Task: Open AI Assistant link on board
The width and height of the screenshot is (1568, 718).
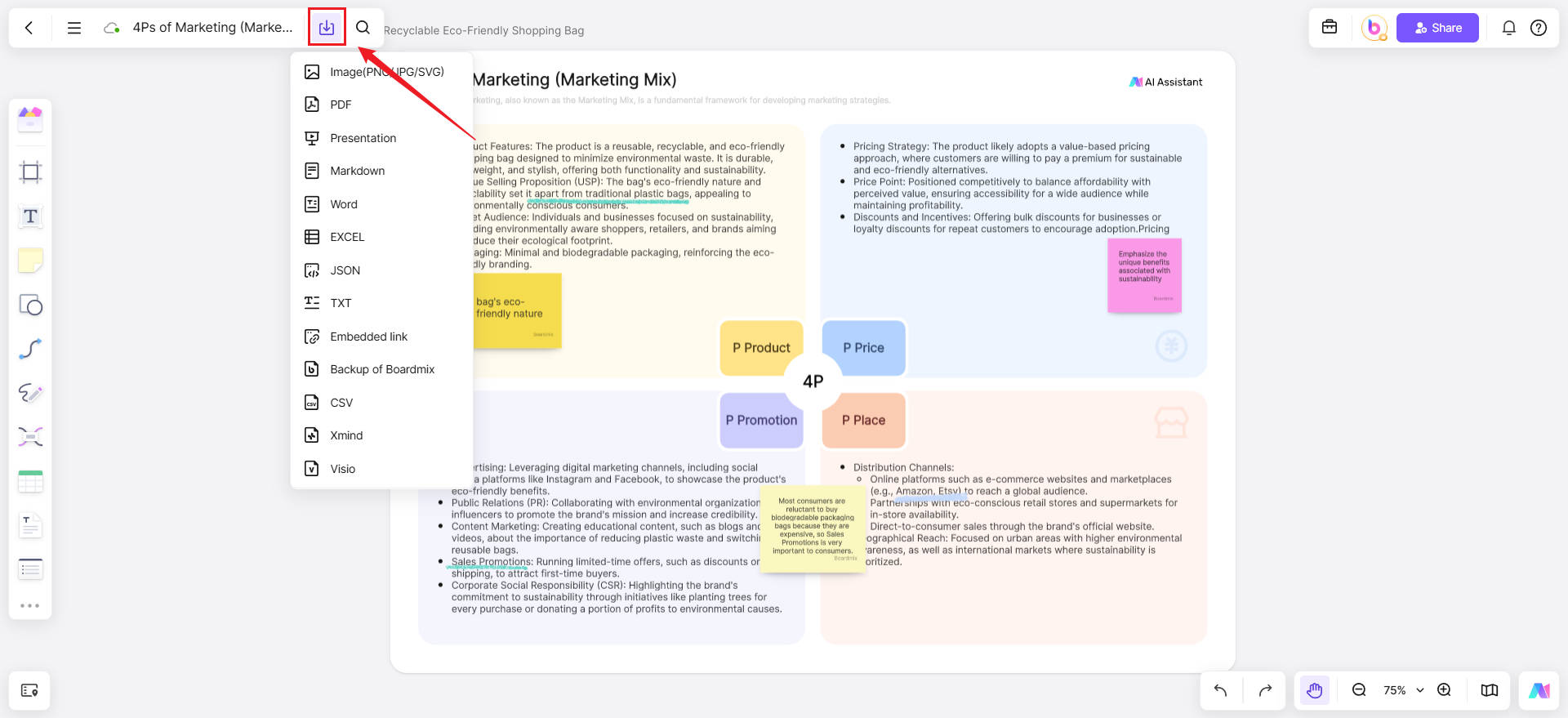Action: [1166, 82]
